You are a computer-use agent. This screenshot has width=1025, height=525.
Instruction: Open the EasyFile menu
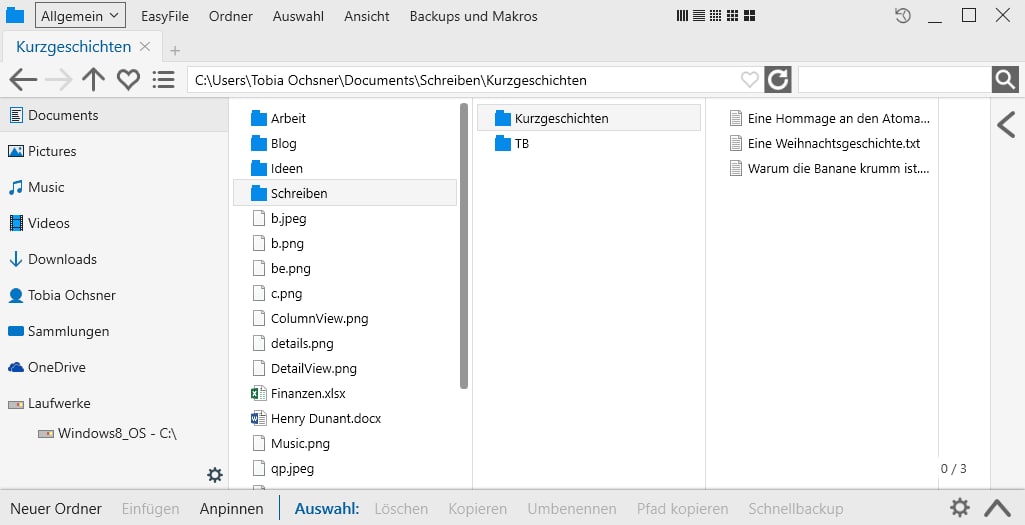pyautogui.click(x=165, y=16)
